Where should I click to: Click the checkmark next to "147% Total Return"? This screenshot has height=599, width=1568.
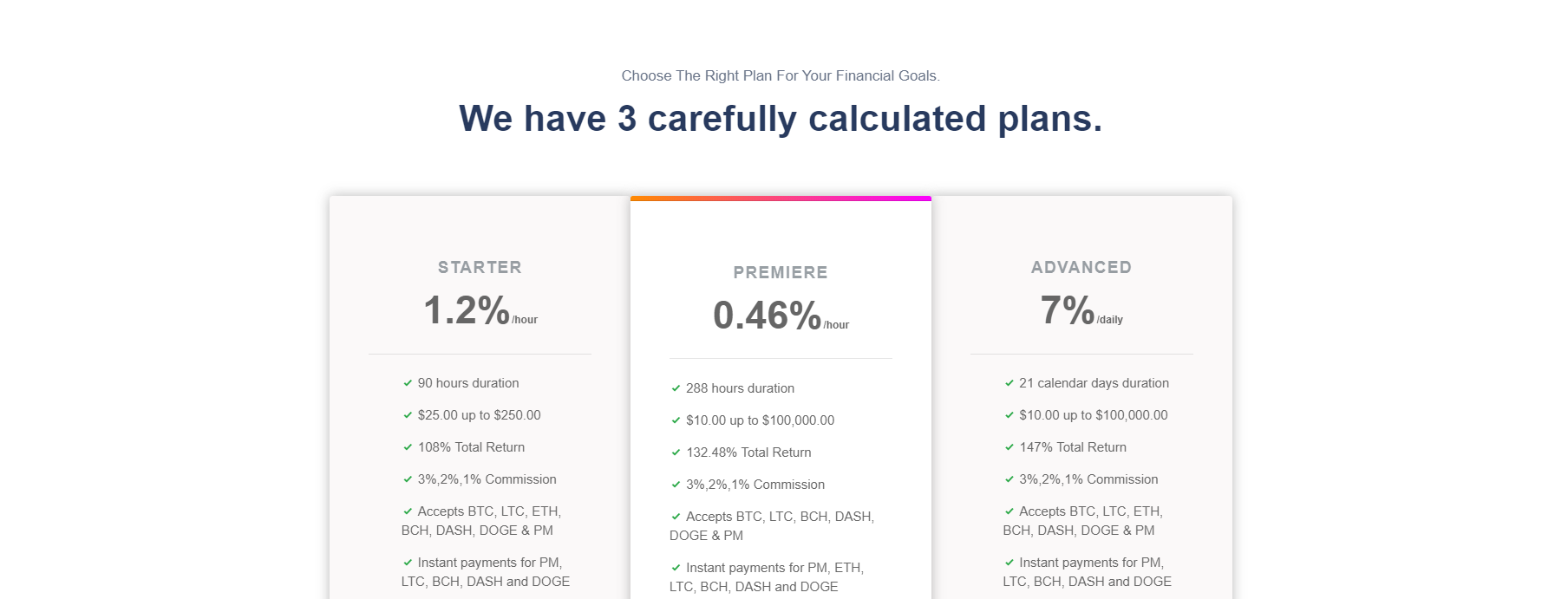click(x=1009, y=447)
